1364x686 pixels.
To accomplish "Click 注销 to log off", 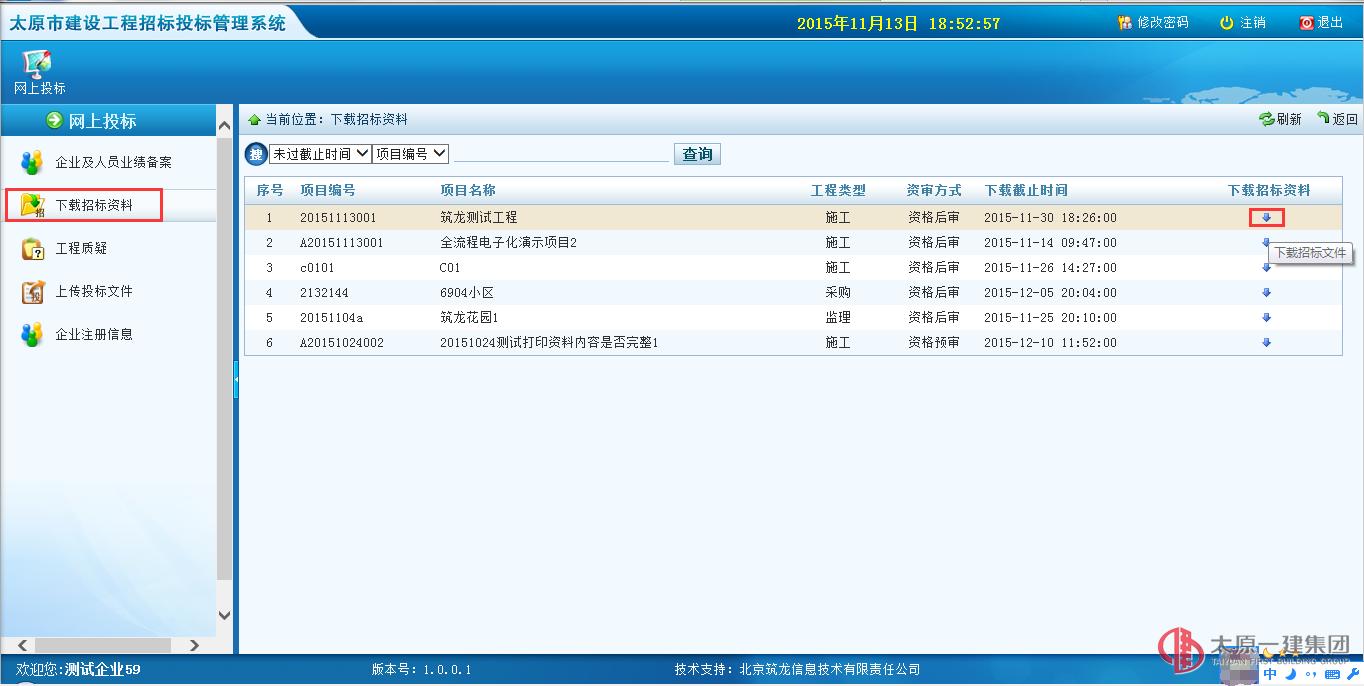I will pos(1243,22).
